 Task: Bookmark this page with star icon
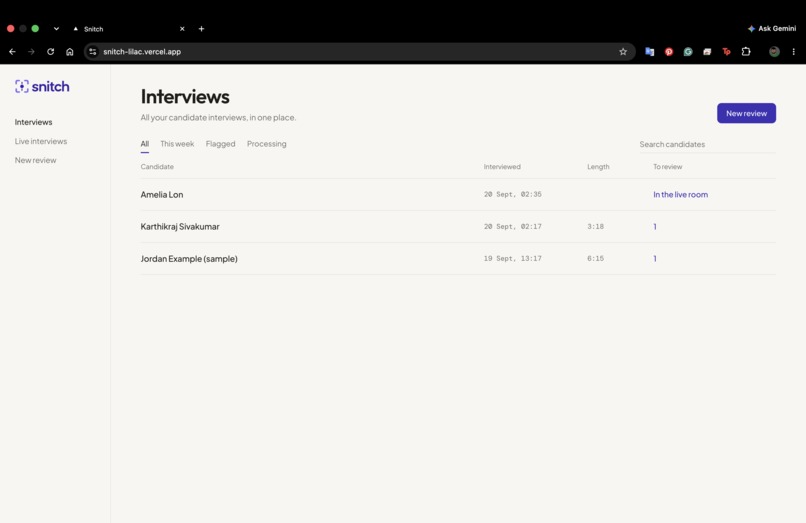pyautogui.click(x=623, y=51)
